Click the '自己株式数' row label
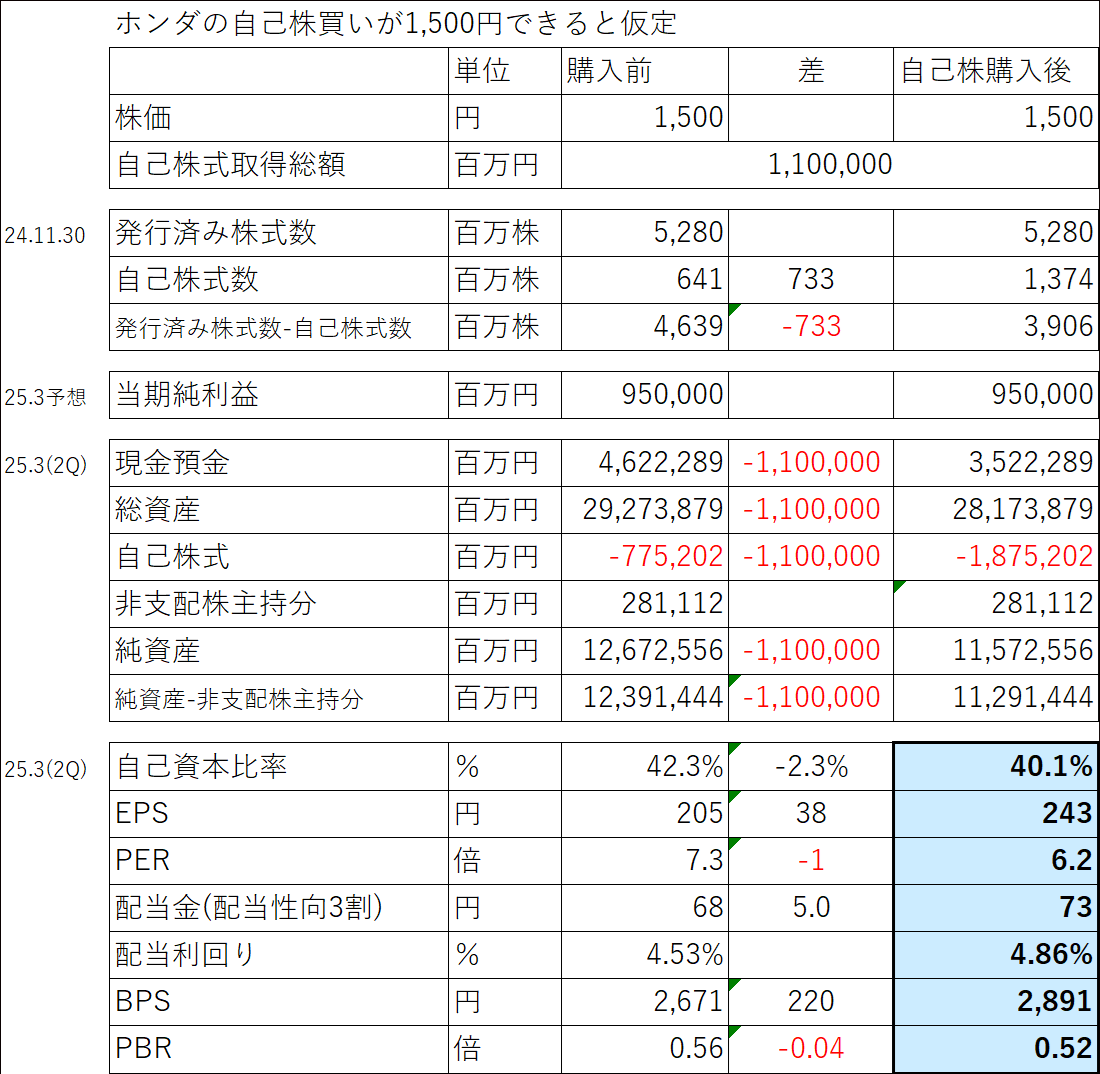 point(187,280)
